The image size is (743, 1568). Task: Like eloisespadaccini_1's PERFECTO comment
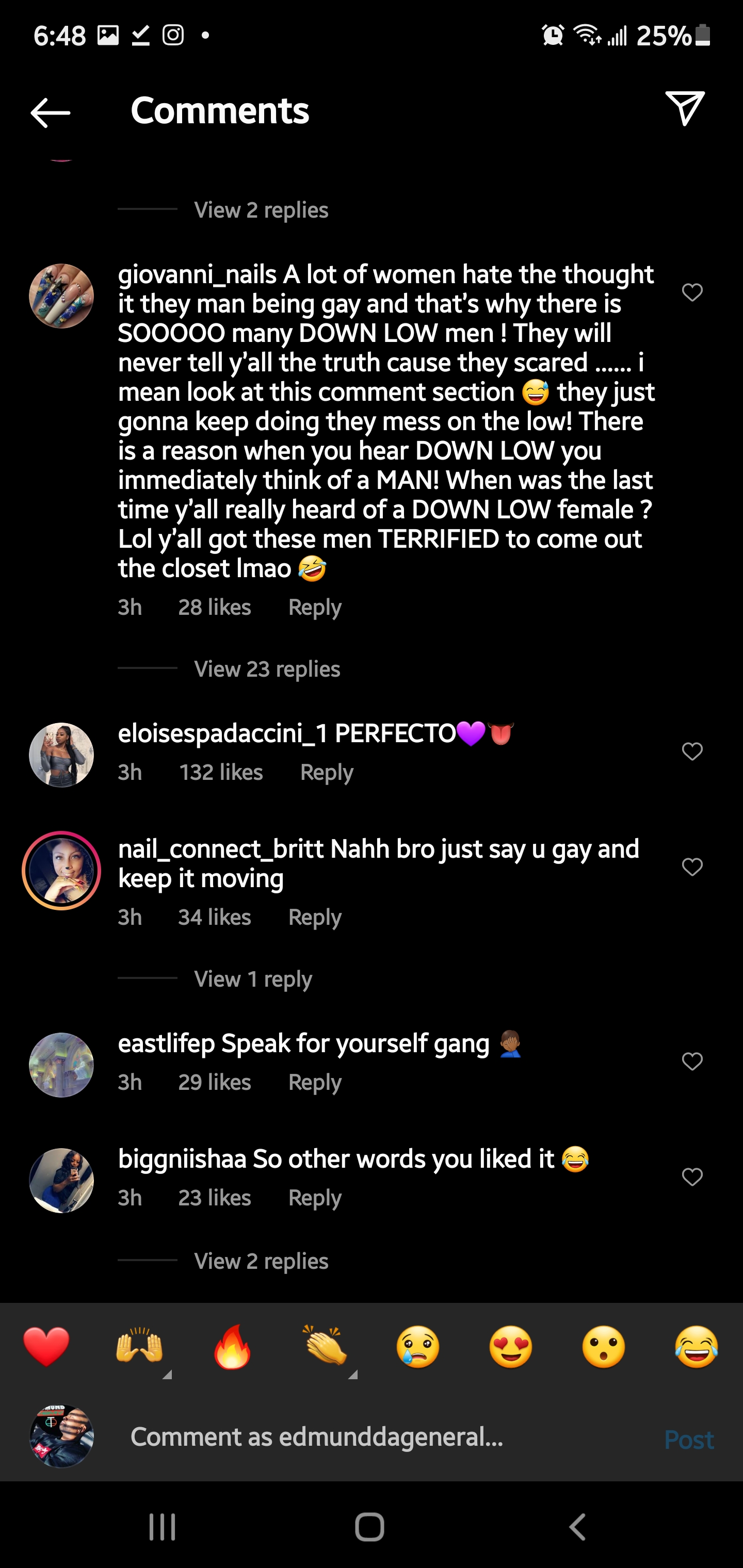692,752
